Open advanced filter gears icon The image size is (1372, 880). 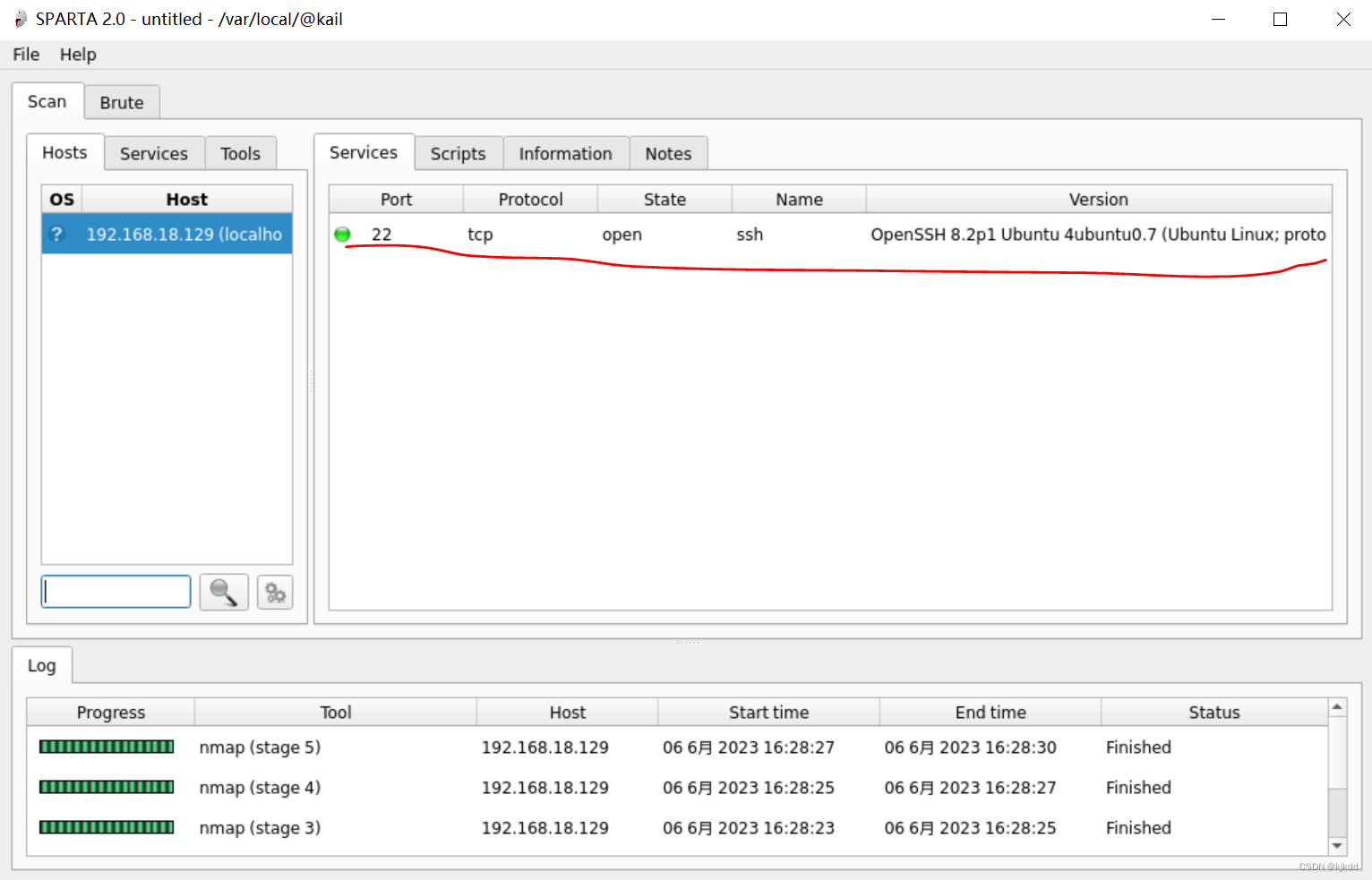coord(275,593)
